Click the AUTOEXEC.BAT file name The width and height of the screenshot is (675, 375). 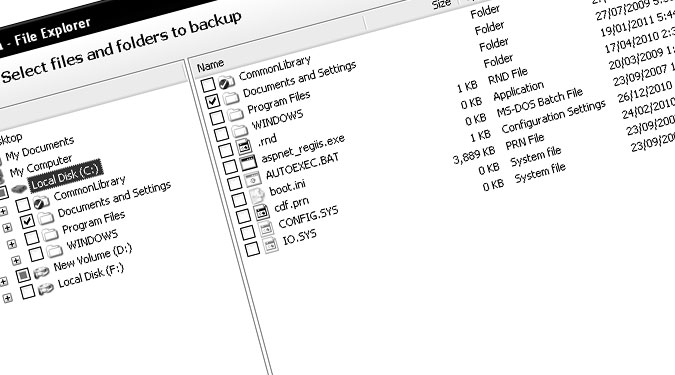coord(302,166)
